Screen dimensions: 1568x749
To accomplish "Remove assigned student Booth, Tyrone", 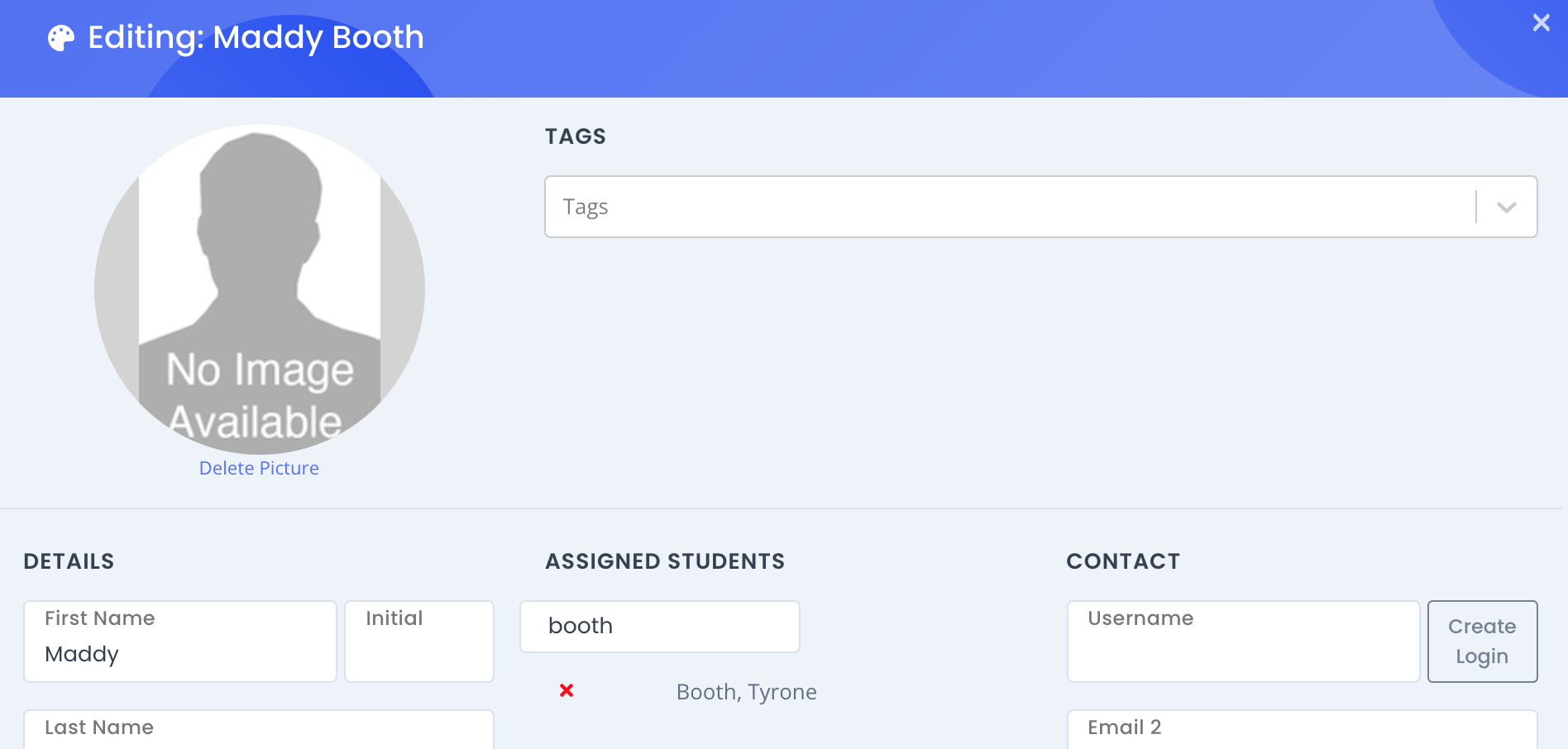I will click(x=566, y=690).
